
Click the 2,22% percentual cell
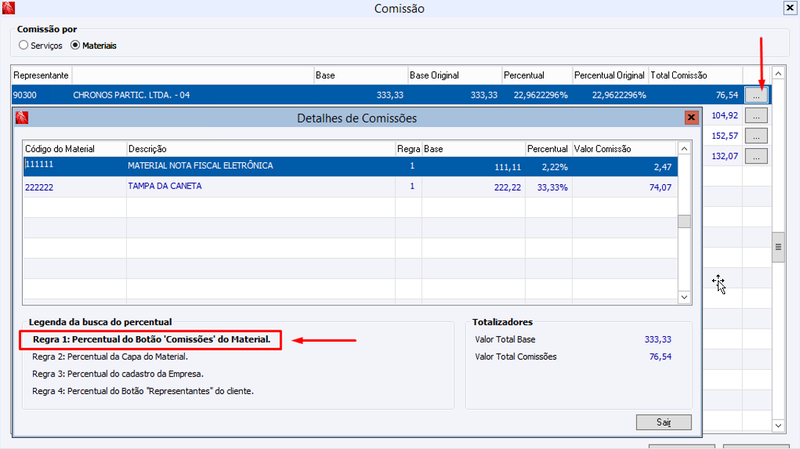[555, 167]
